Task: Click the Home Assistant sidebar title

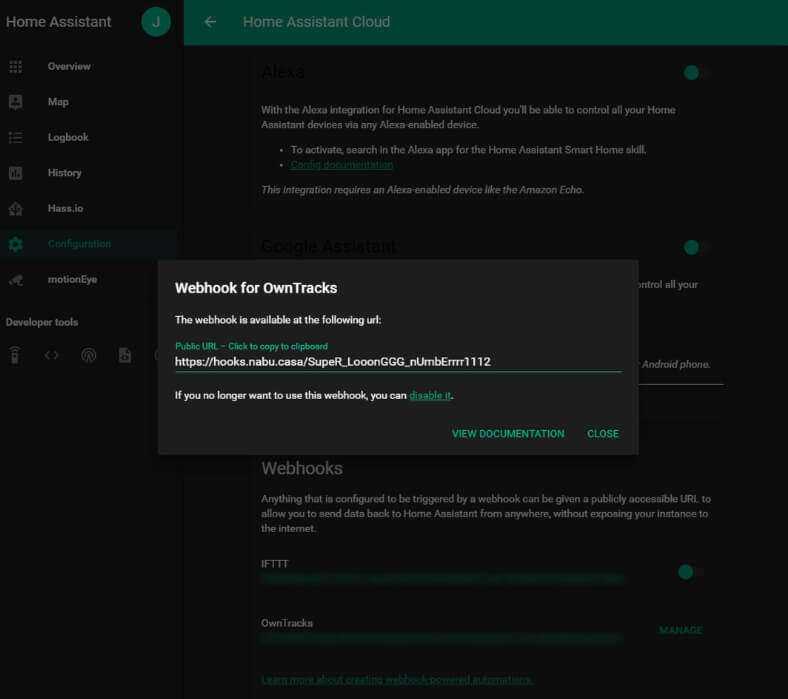Action: [x=58, y=22]
